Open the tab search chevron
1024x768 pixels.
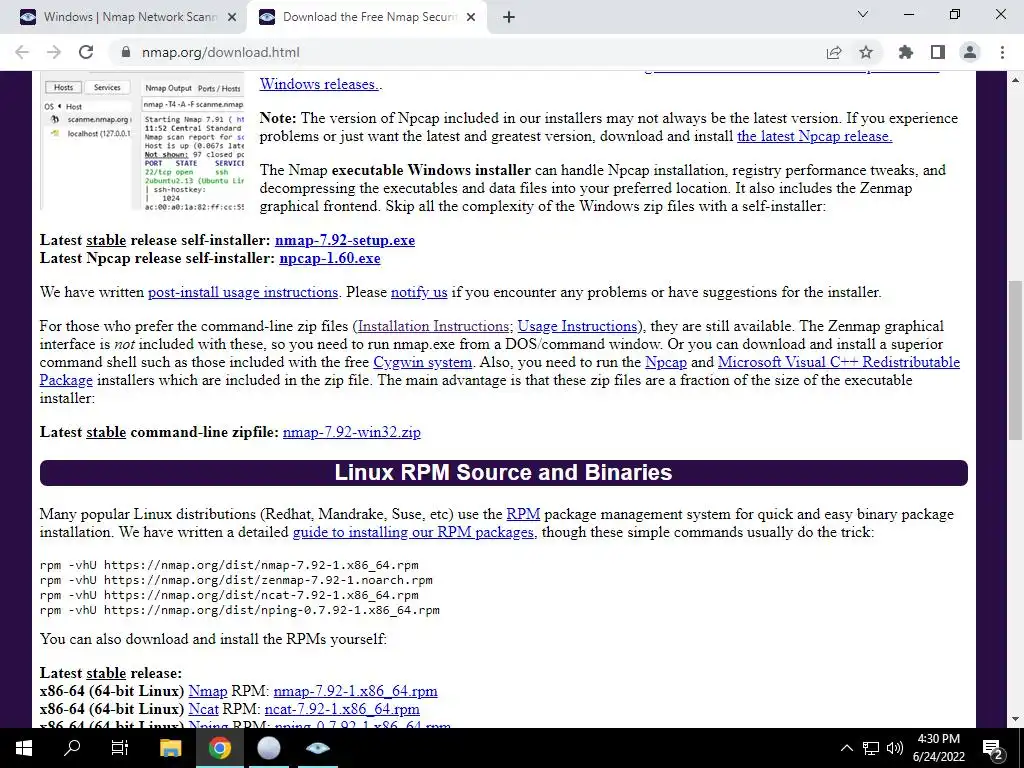click(x=863, y=14)
